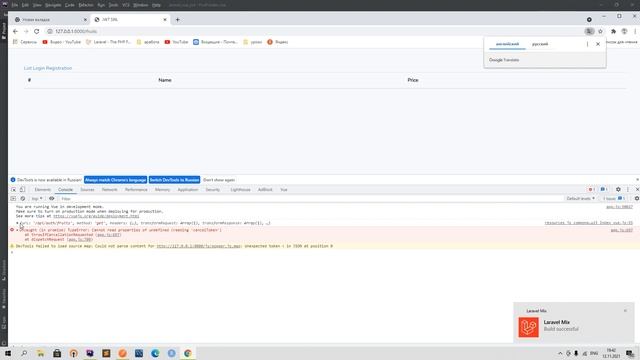Open DevTools settings gear in the tab bar
The width and height of the screenshot is (640, 360).
(x=618, y=190)
